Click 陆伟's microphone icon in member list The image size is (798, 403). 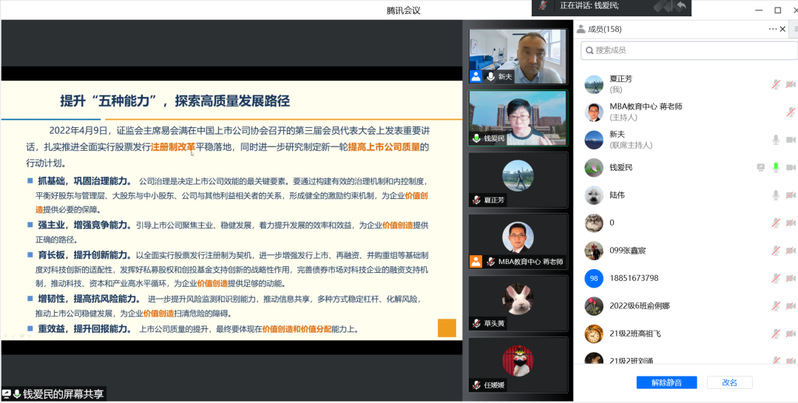tap(776, 195)
